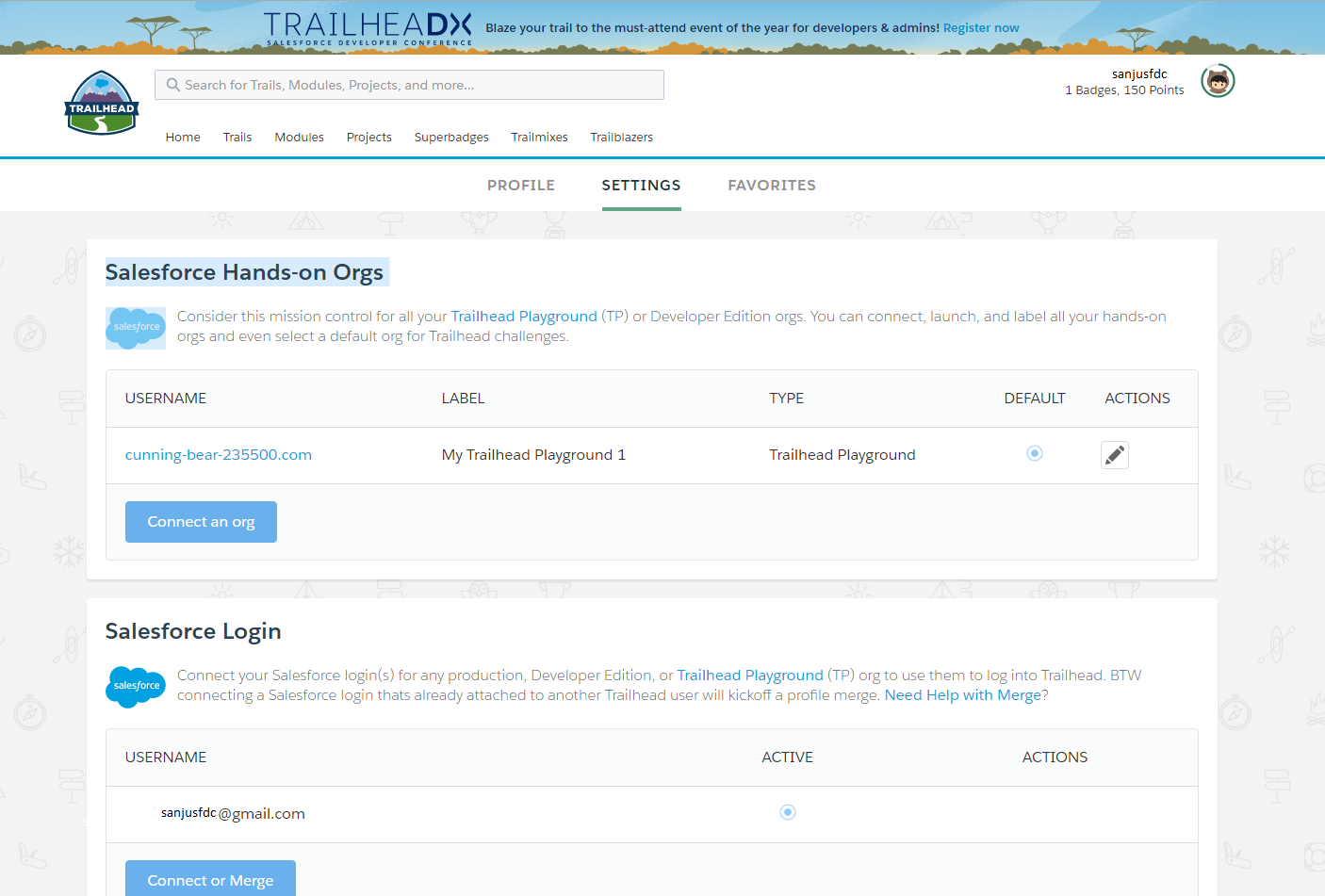Image resolution: width=1325 pixels, height=896 pixels.
Task: Click the search input field
Action: [x=405, y=85]
